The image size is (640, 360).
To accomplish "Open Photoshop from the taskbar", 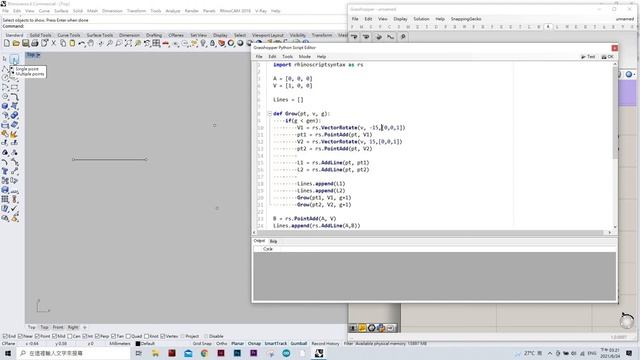I will (237, 353).
